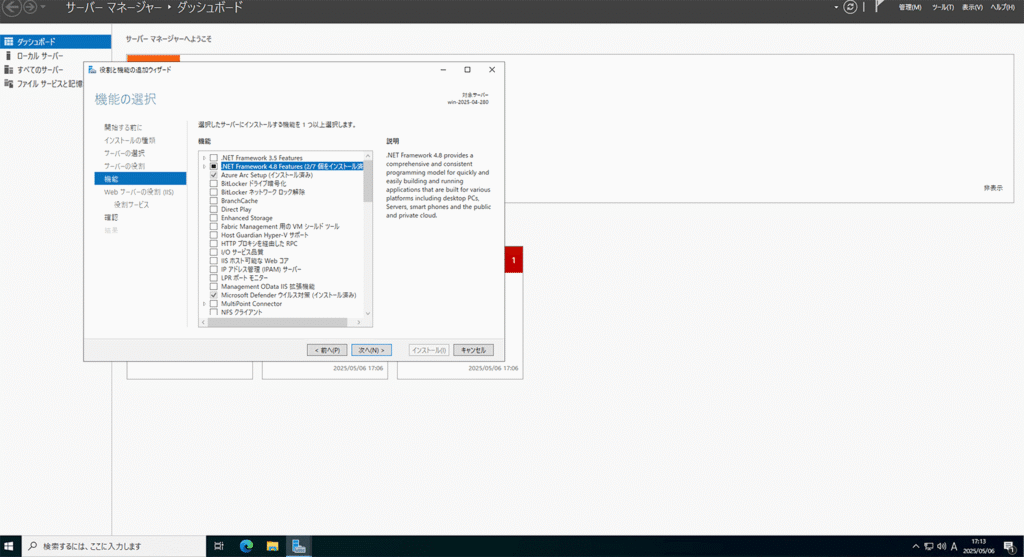Click the キャンセル button
Screen dimensions: 1024x557
tap(473, 350)
